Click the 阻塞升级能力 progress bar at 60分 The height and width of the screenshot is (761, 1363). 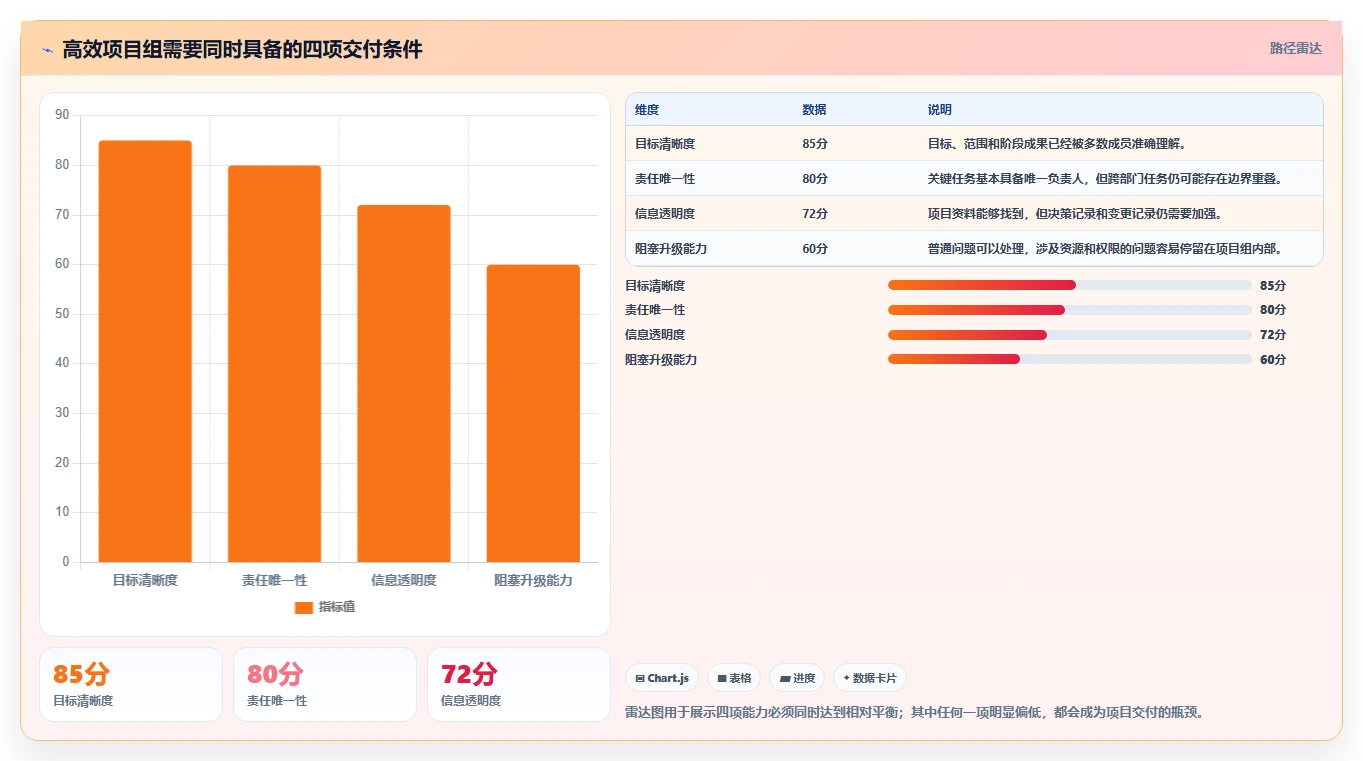point(1070,359)
